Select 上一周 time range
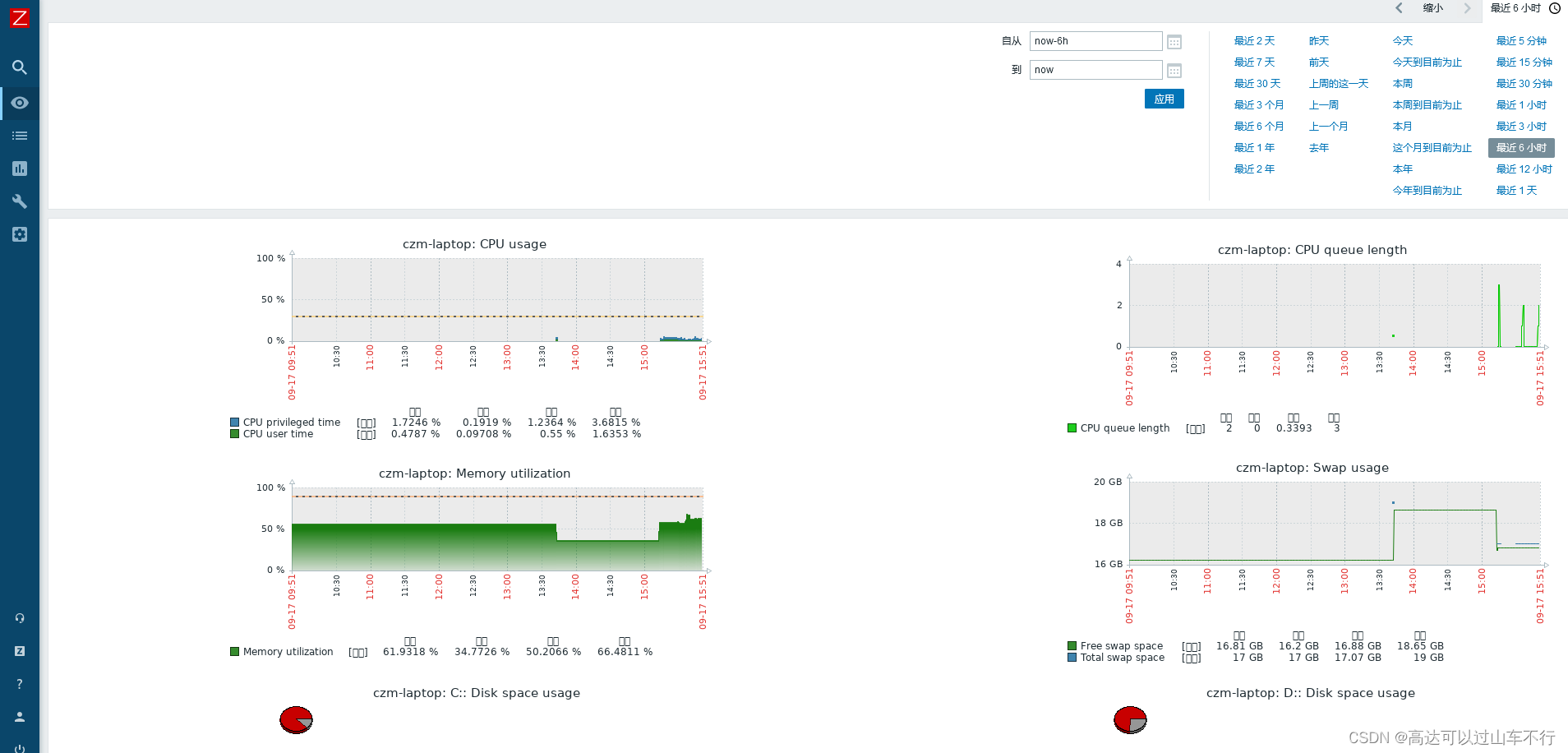This screenshot has width=1568, height=753. pyautogui.click(x=1324, y=105)
